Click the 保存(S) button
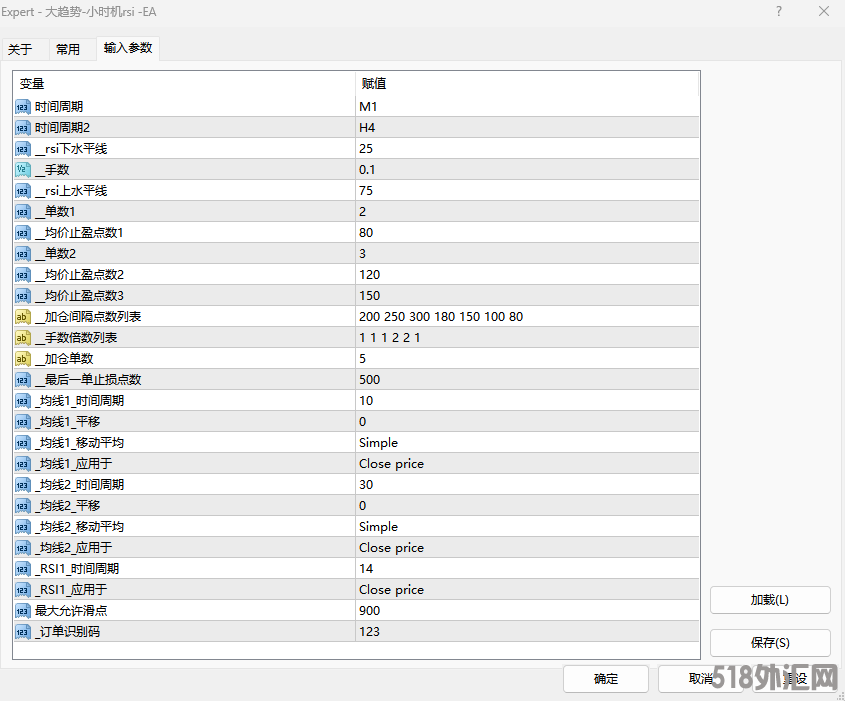 click(x=770, y=642)
